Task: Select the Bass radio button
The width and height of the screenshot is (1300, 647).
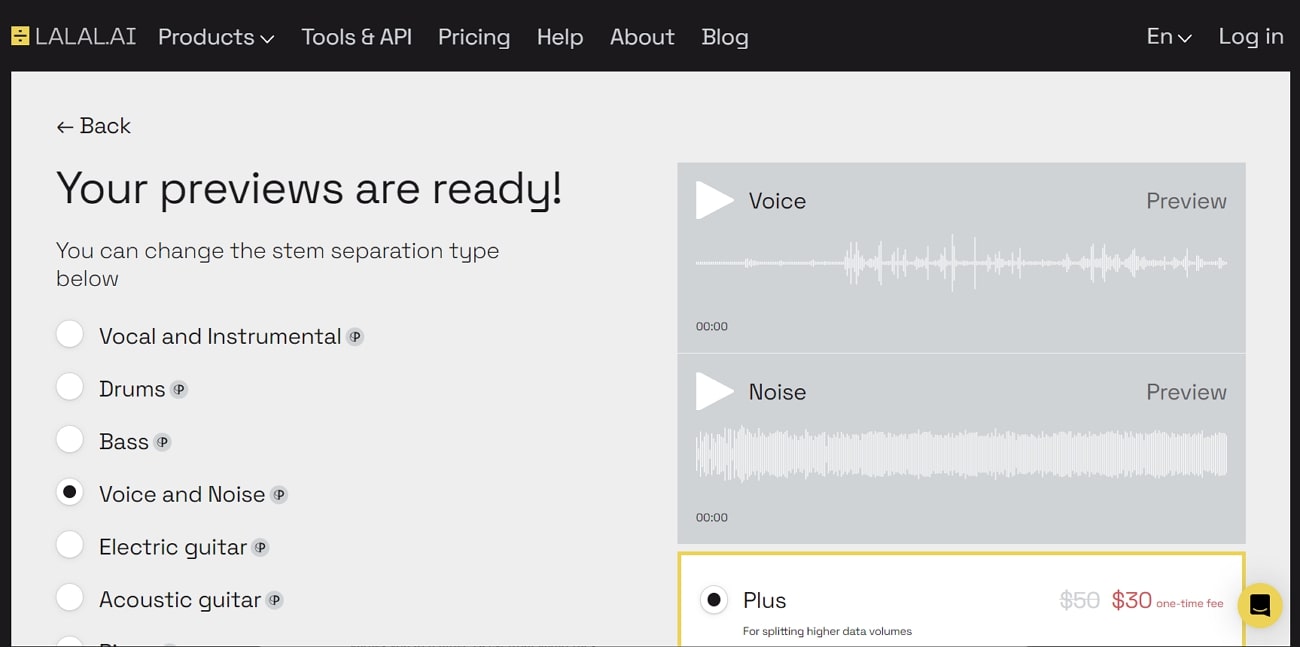Action: point(70,439)
